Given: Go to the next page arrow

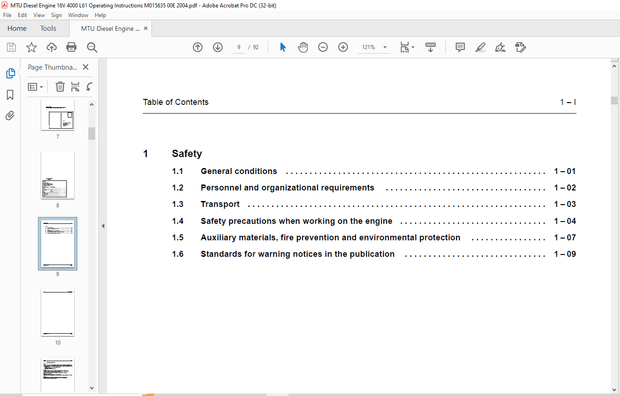Looking at the screenshot, I should pyautogui.click(x=218, y=47).
